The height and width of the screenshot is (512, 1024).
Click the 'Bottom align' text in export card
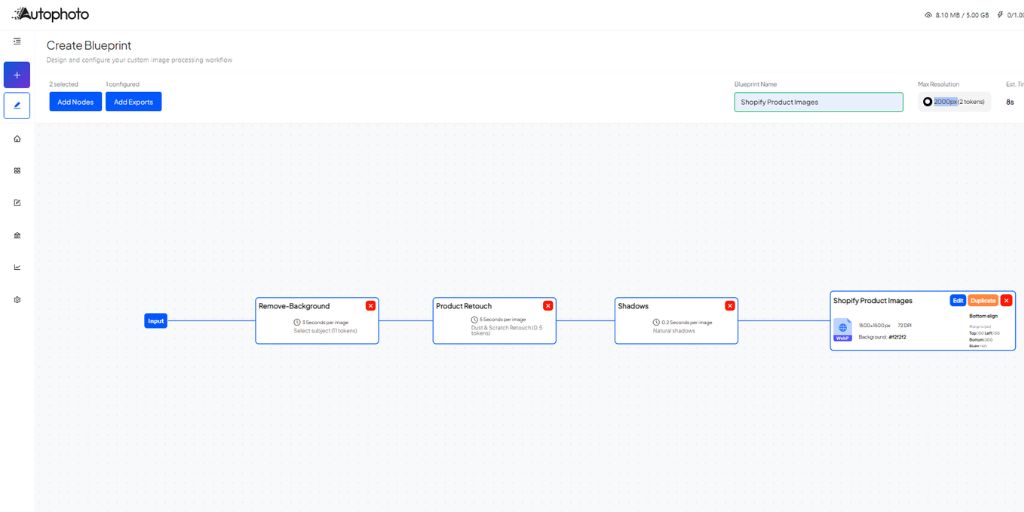point(984,316)
